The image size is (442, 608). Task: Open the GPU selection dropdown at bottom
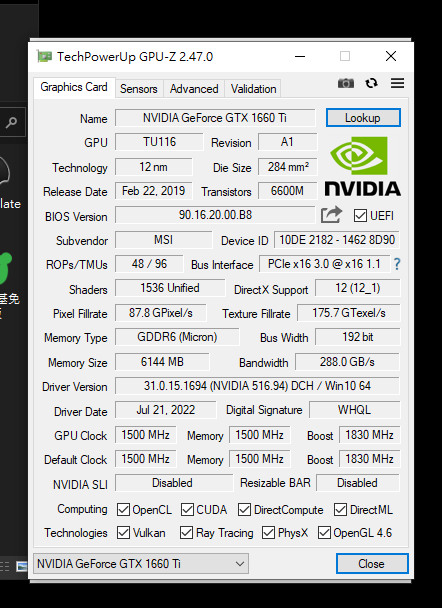coord(141,563)
